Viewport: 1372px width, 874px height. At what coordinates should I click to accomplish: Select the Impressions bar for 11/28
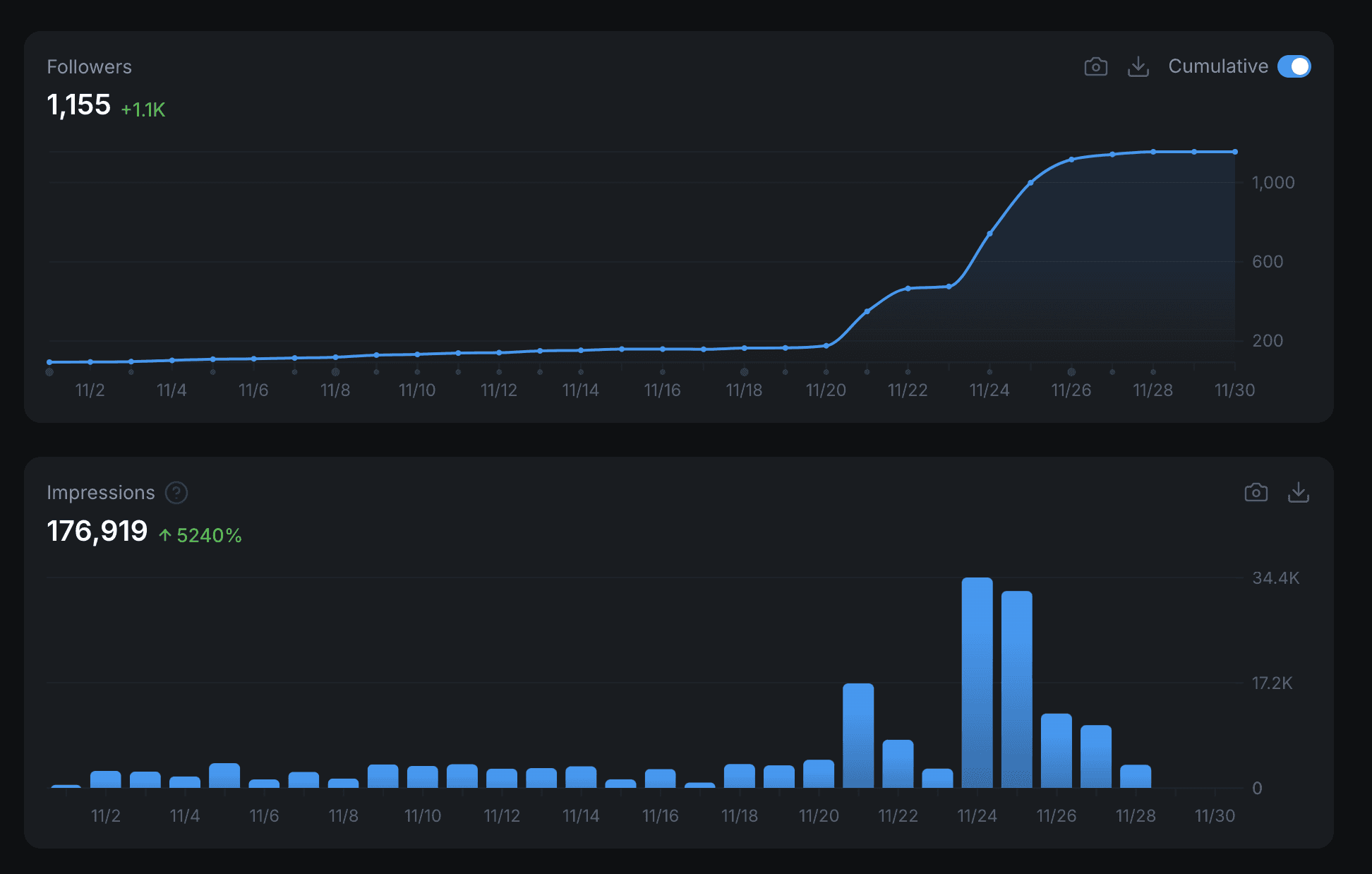click(x=1136, y=777)
